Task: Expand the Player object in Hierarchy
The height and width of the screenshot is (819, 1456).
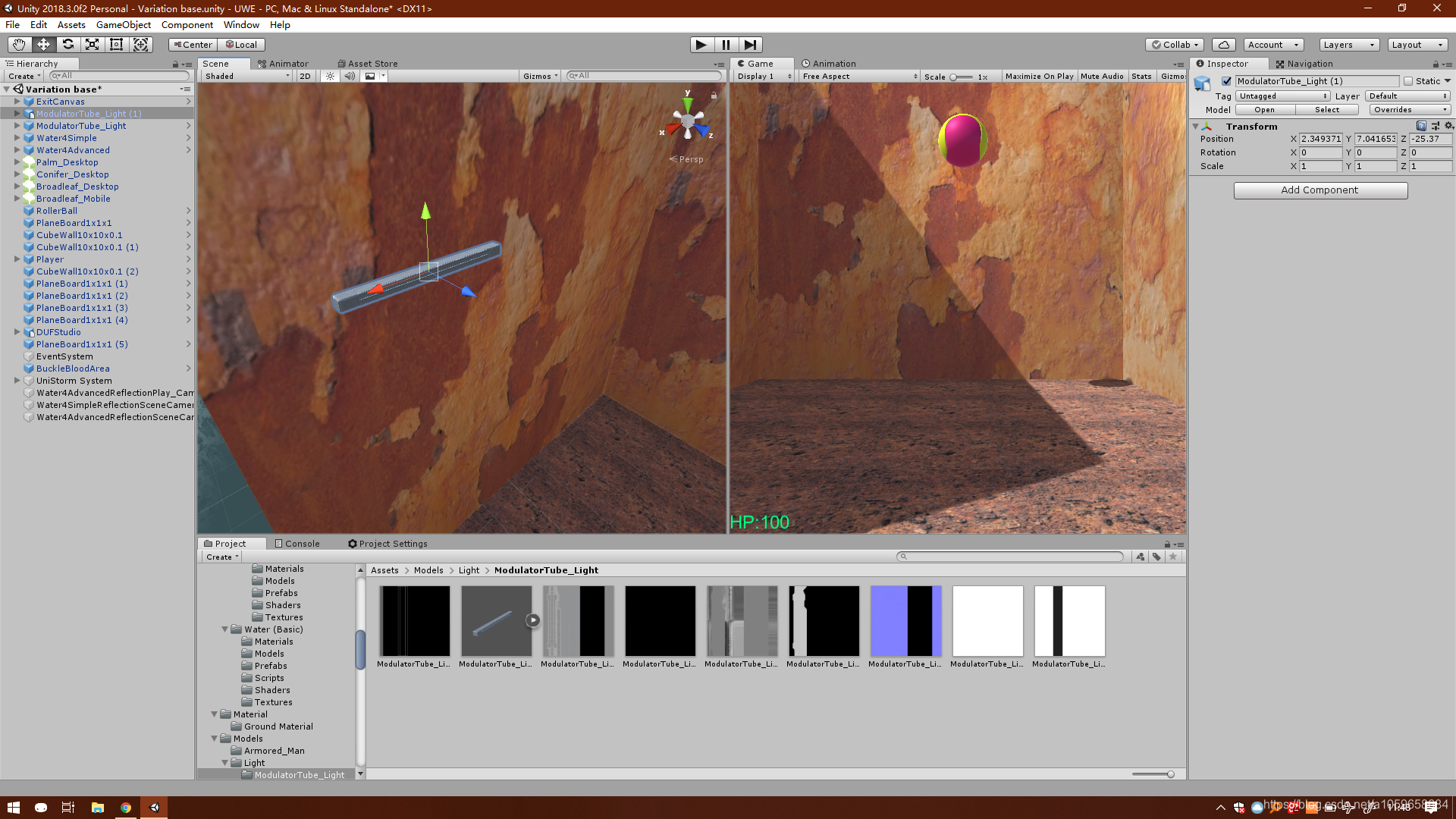Action: 17,259
